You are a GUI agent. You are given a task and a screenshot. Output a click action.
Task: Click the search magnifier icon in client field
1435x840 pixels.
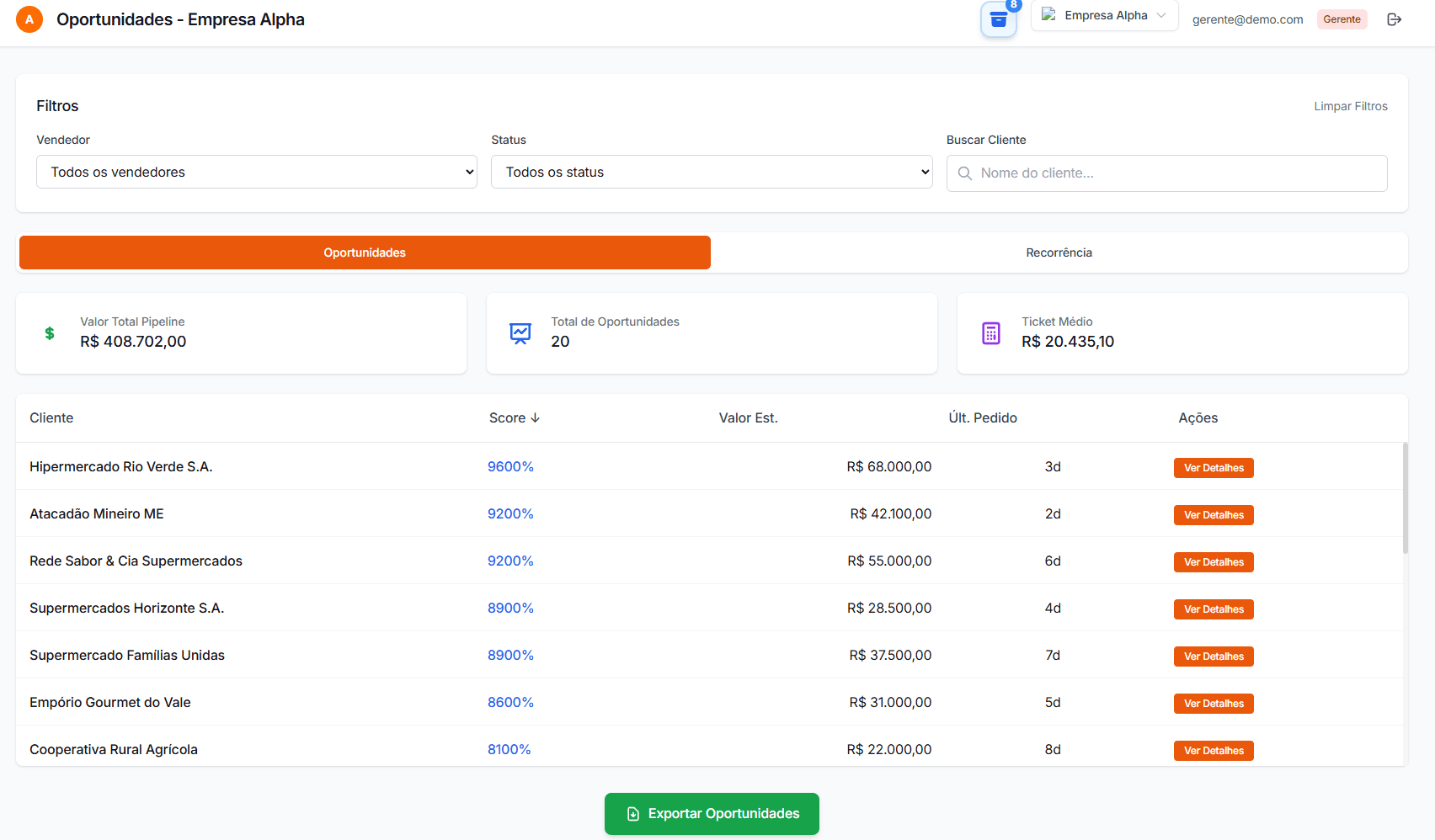(x=965, y=173)
